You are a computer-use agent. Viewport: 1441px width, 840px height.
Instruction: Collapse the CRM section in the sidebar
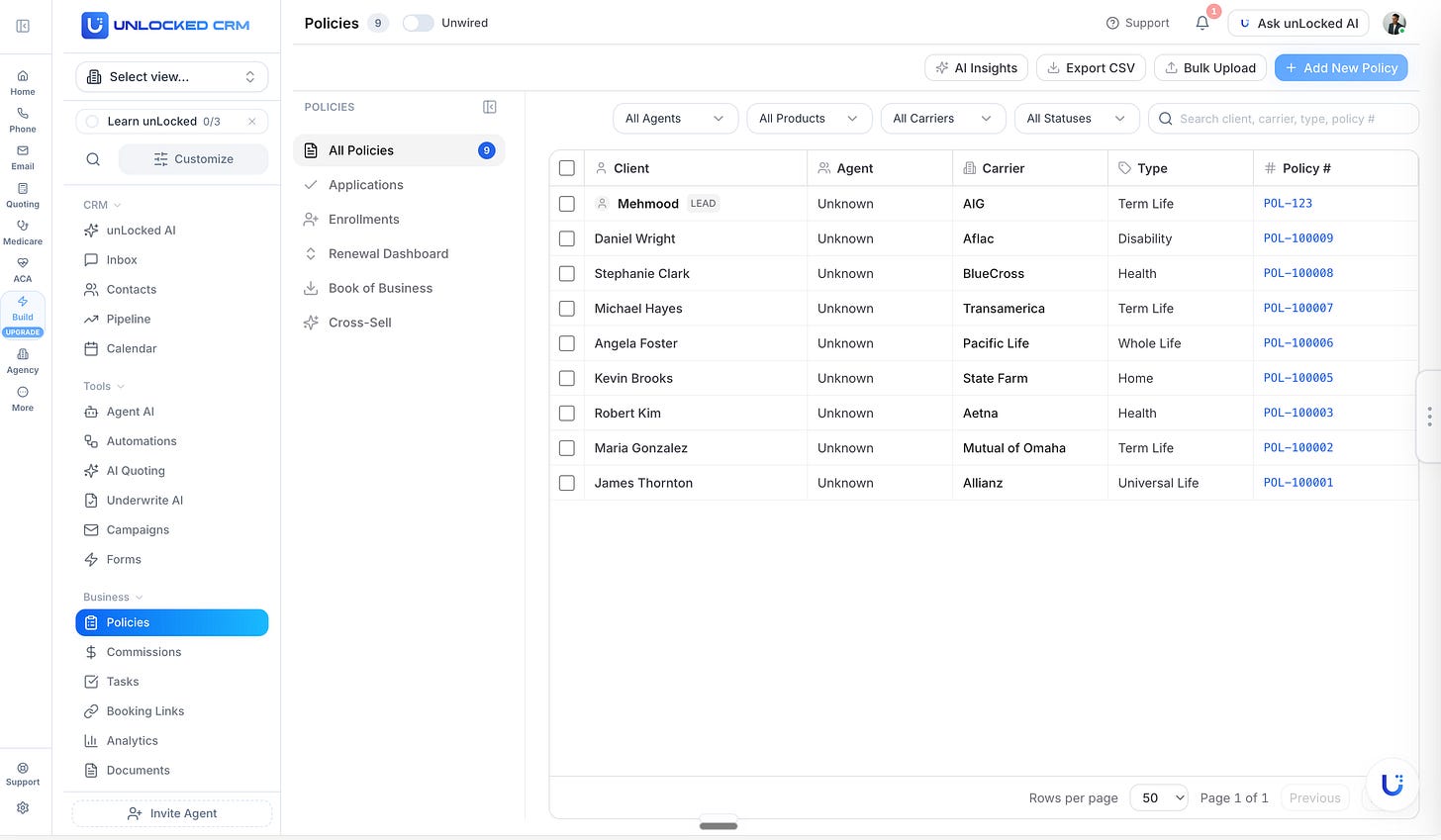(102, 205)
